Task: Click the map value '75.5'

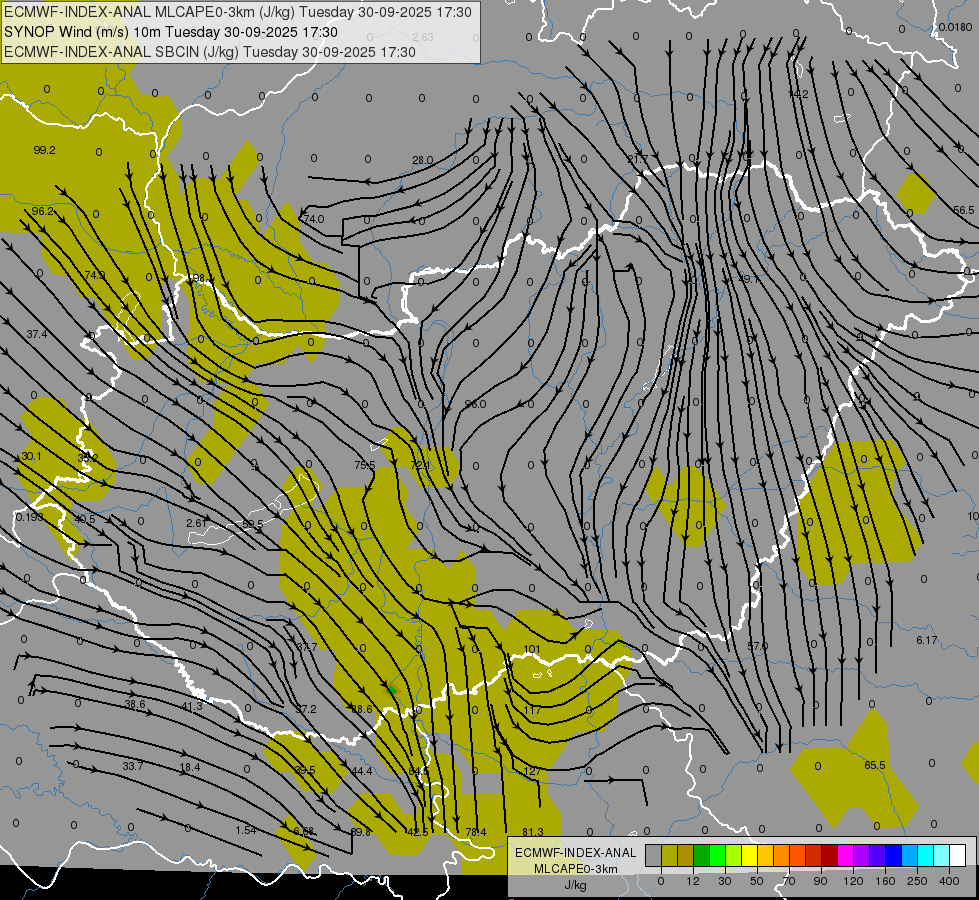Action: click(365, 465)
